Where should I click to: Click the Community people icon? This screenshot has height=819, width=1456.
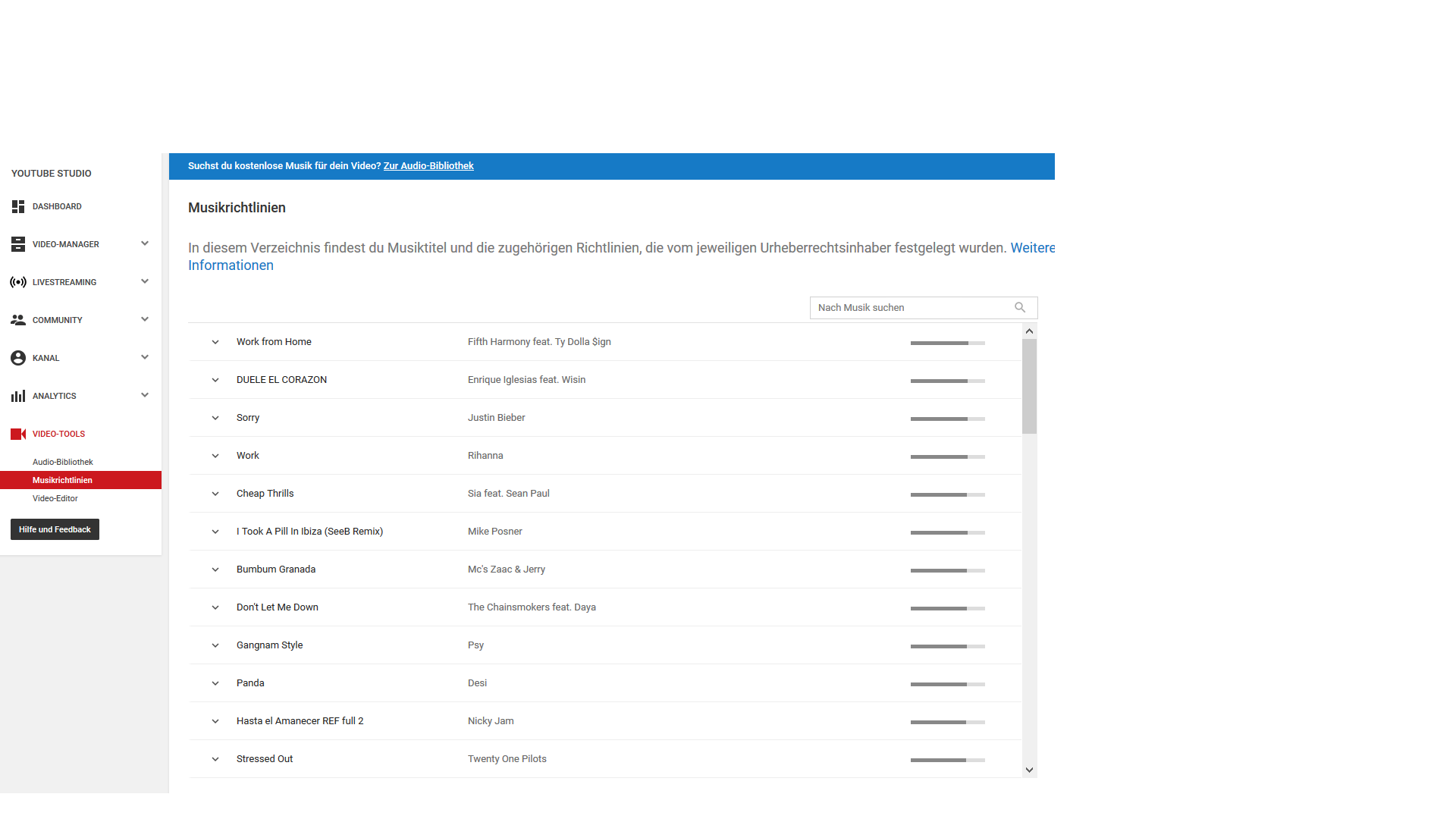[x=18, y=320]
